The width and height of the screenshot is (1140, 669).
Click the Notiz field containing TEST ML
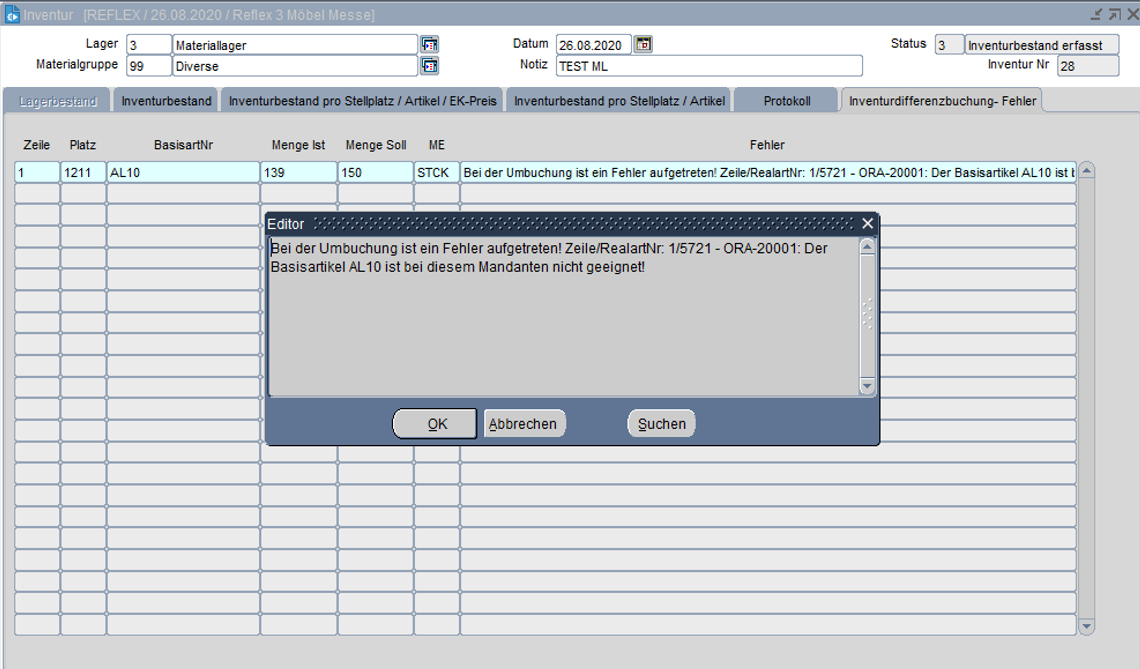(708, 66)
